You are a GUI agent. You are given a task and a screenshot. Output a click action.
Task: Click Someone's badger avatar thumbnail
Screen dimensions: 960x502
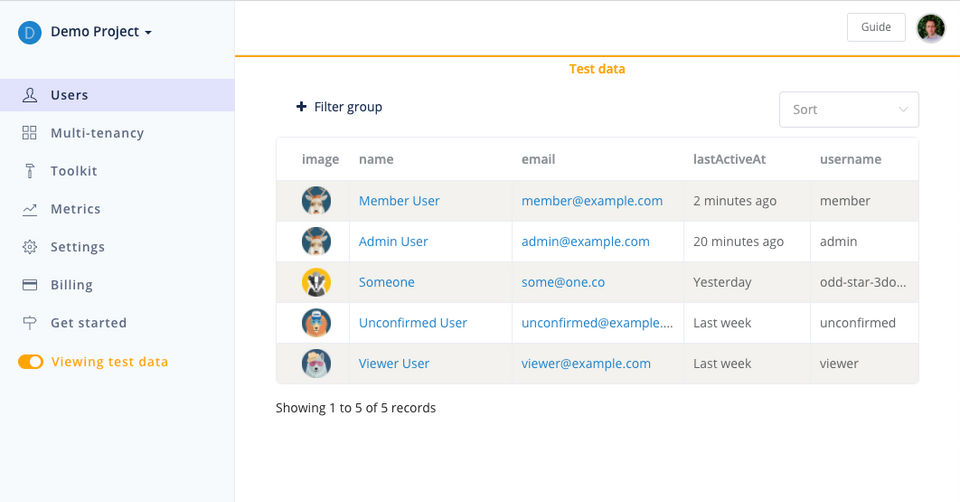(x=316, y=282)
